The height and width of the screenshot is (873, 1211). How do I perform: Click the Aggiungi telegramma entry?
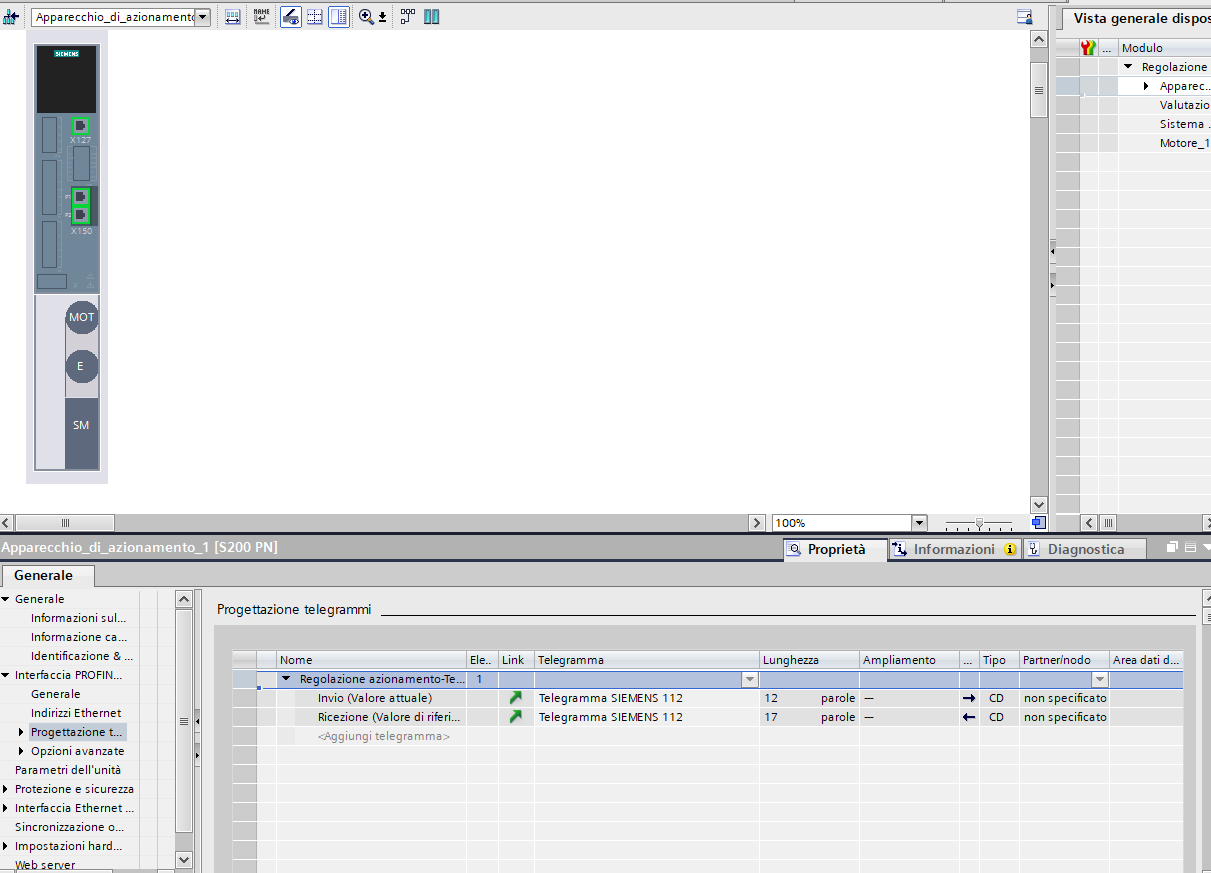(383, 736)
